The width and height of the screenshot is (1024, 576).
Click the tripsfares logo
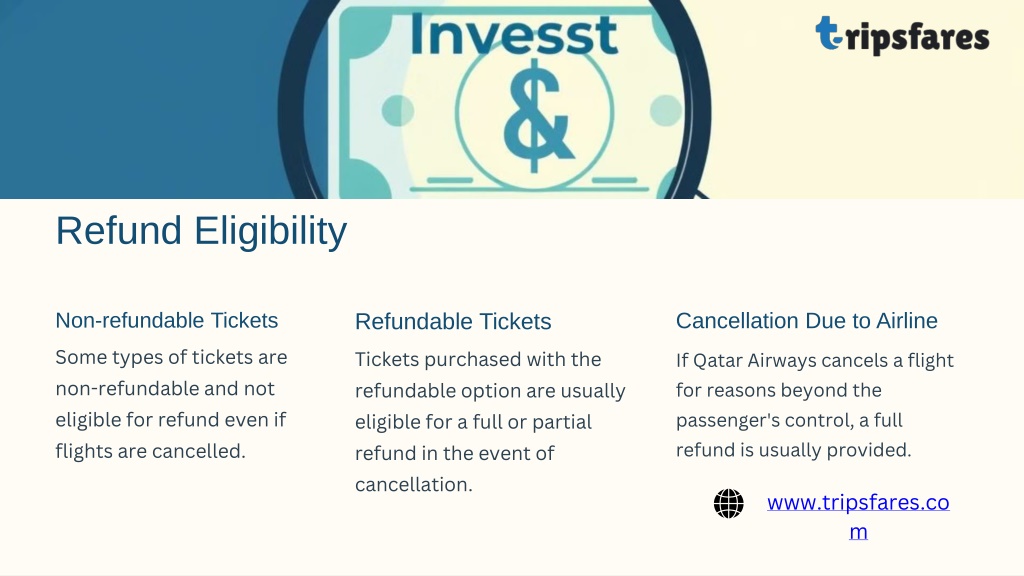[x=902, y=36]
